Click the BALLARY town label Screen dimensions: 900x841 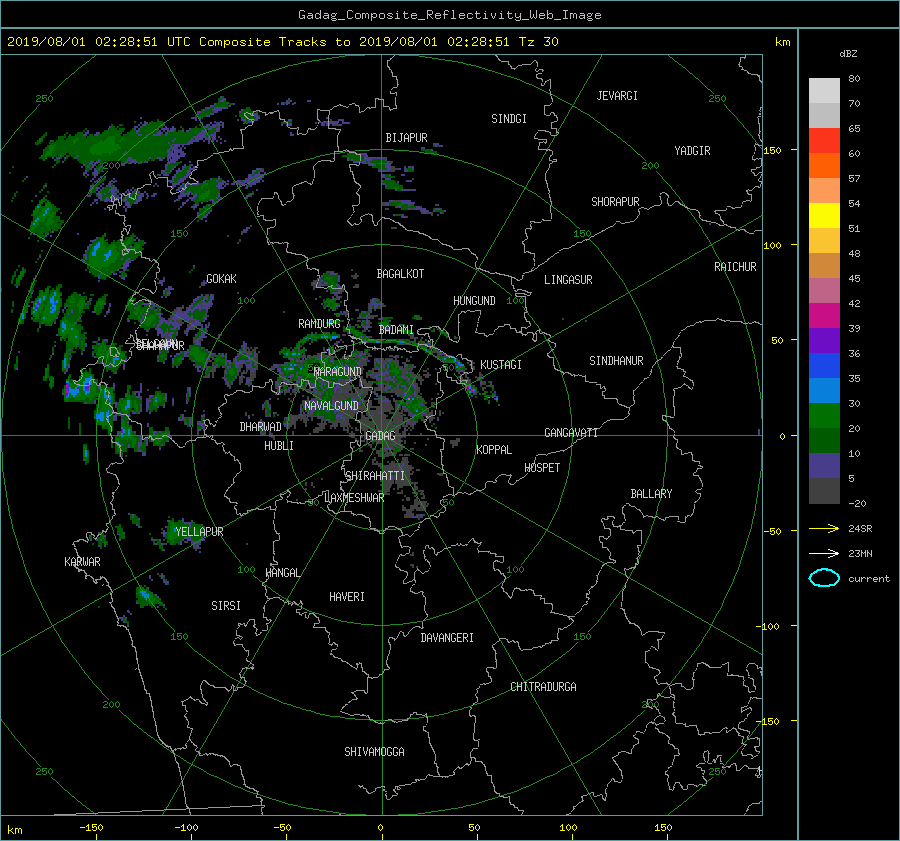[651, 494]
